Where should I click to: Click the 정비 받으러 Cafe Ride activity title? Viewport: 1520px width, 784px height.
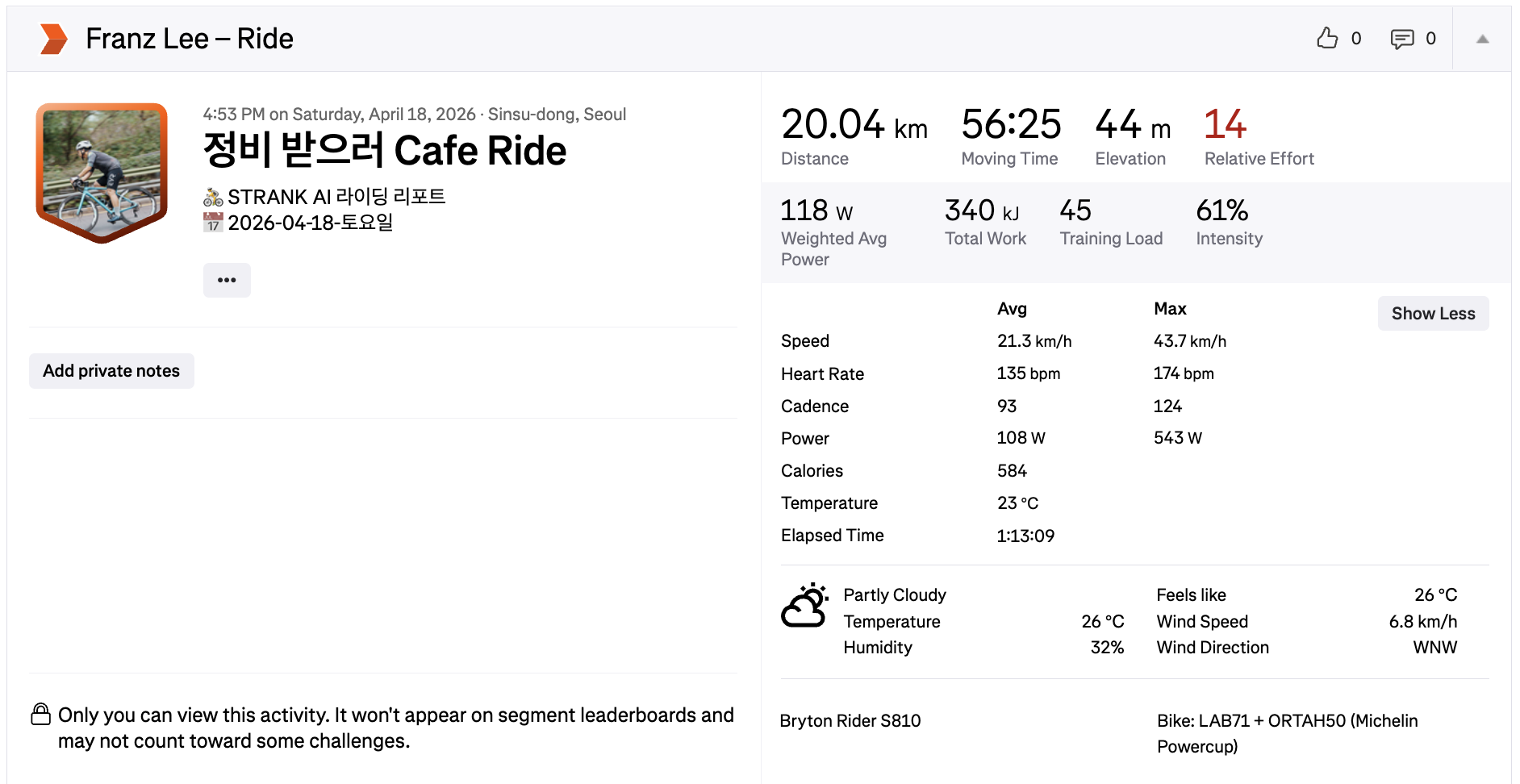(385, 151)
